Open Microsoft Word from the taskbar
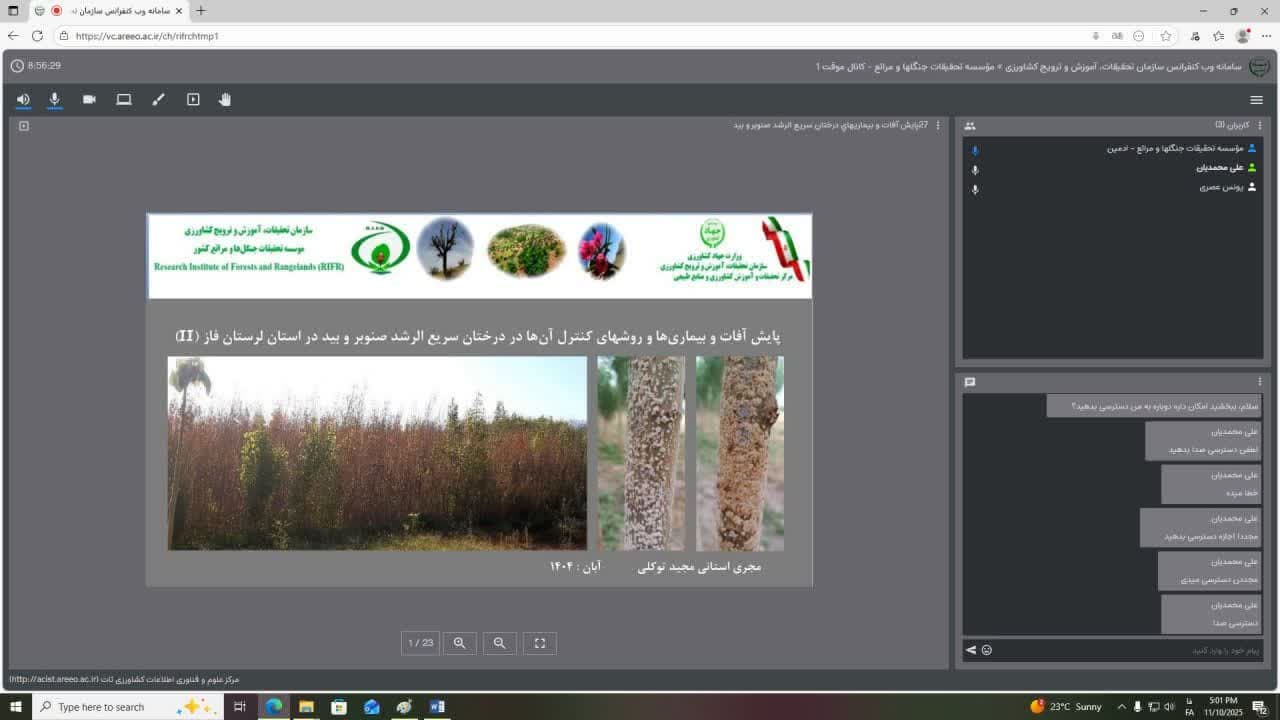1280x720 pixels. pos(437,707)
